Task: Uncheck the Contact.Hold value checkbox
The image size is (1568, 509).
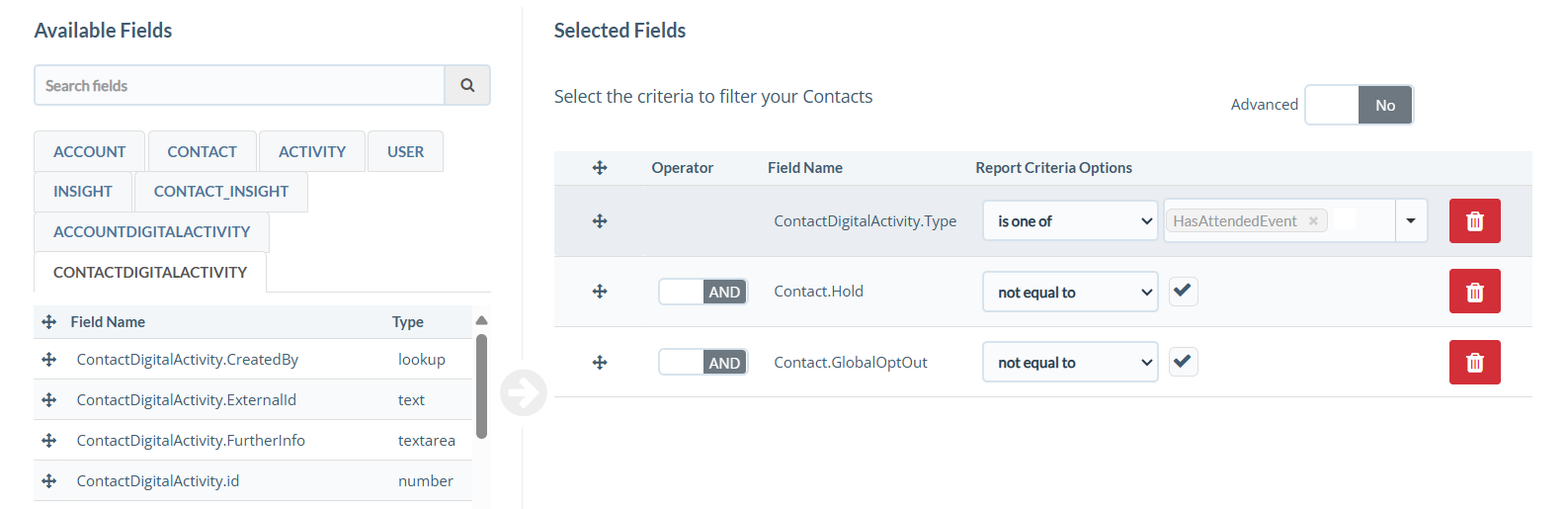Action: tap(1183, 291)
